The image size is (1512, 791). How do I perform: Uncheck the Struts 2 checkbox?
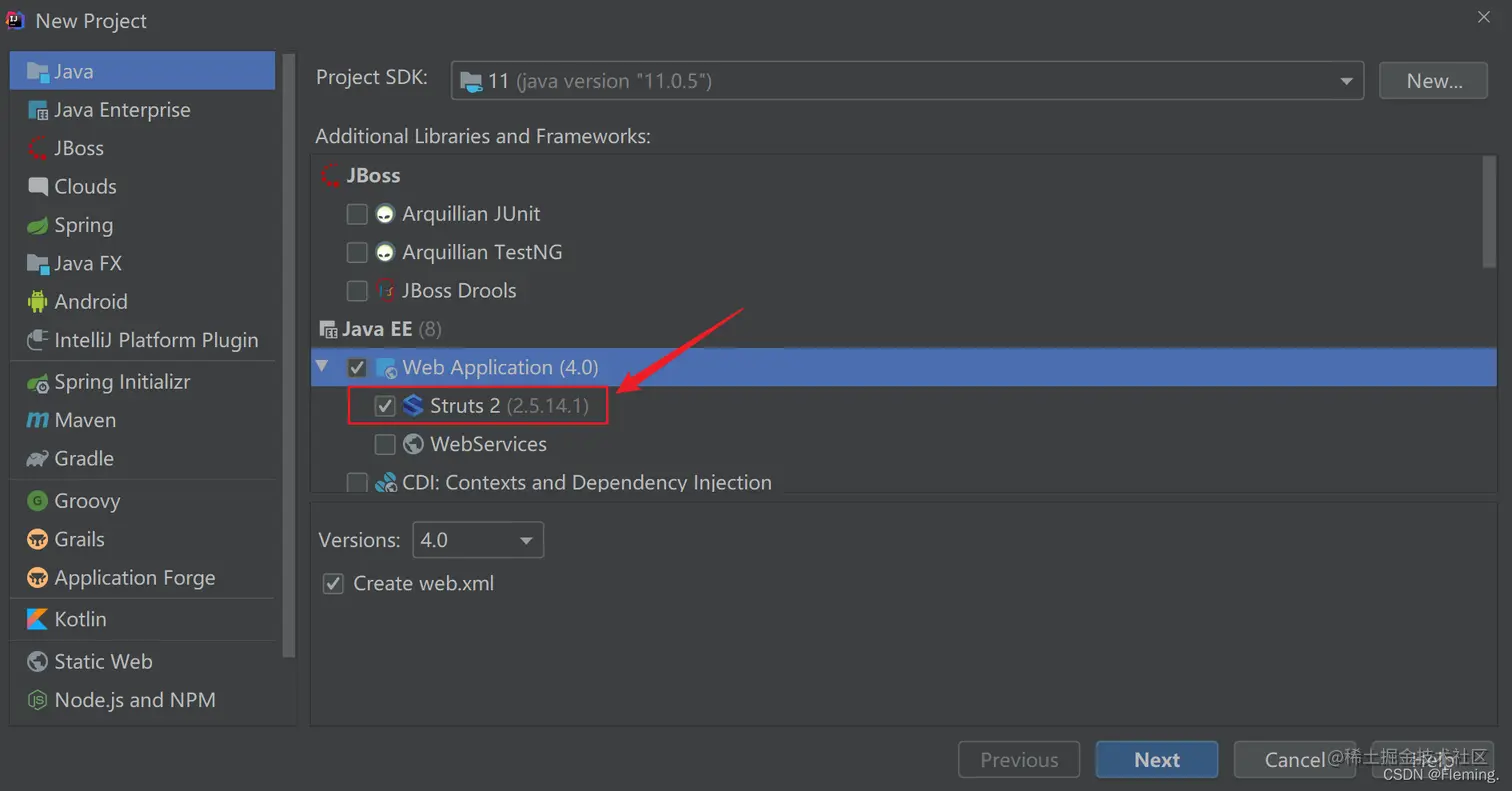(x=385, y=405)
